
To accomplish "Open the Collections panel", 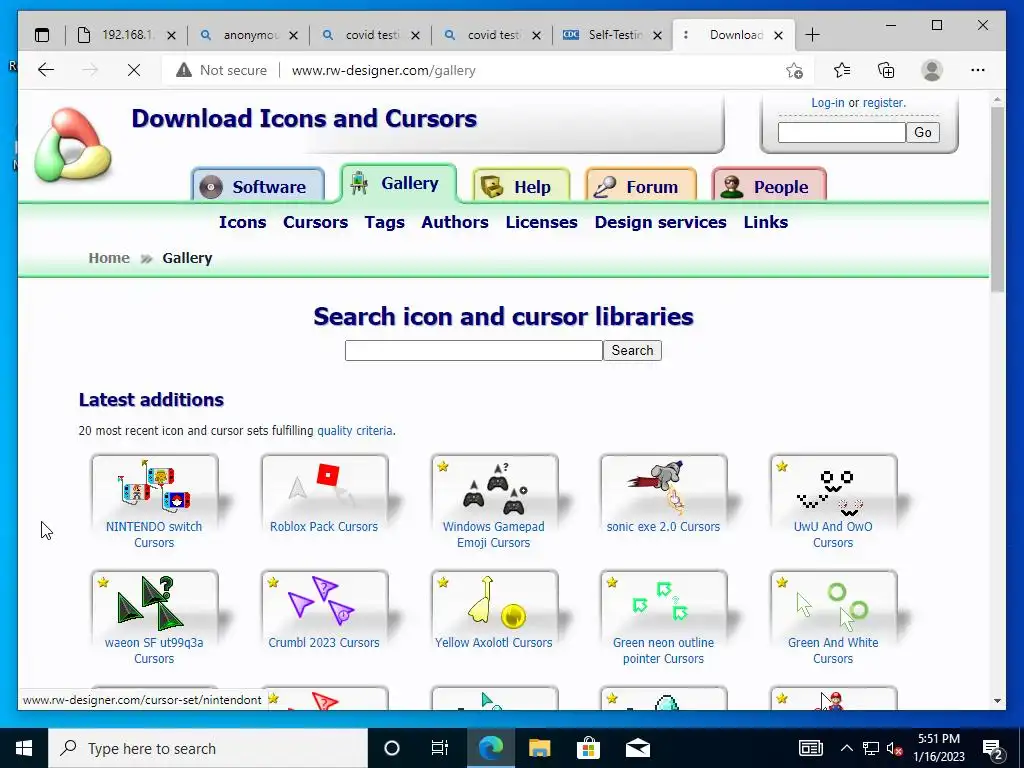I will [x=886, y=70].
